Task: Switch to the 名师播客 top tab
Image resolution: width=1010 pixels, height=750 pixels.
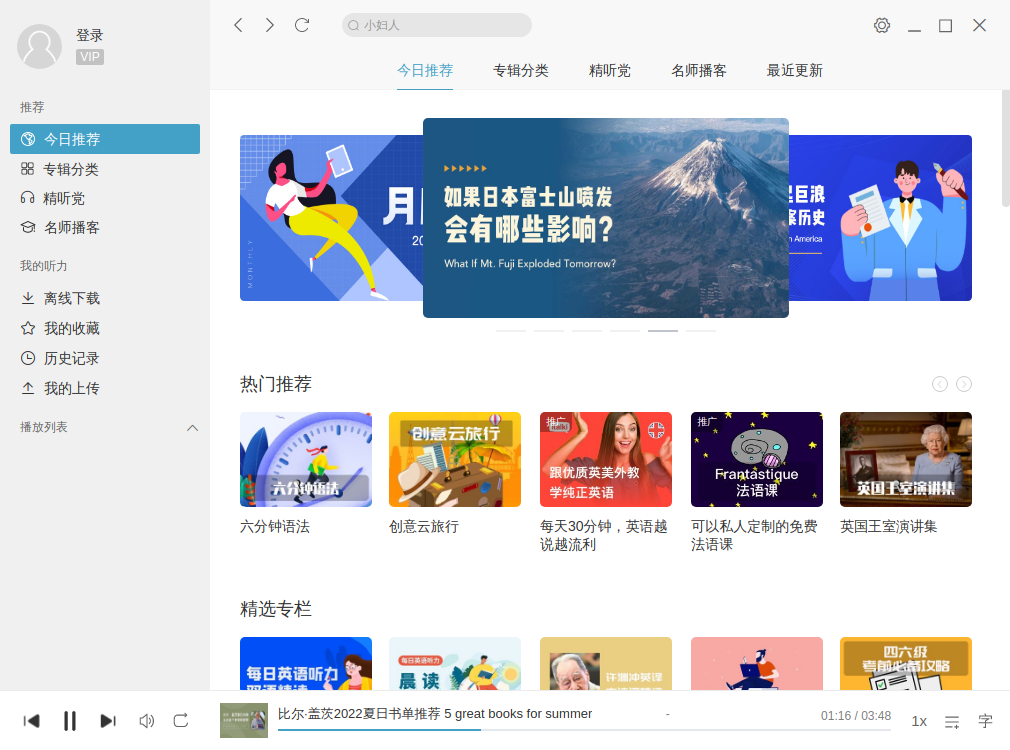Action: tap(699, 70)
